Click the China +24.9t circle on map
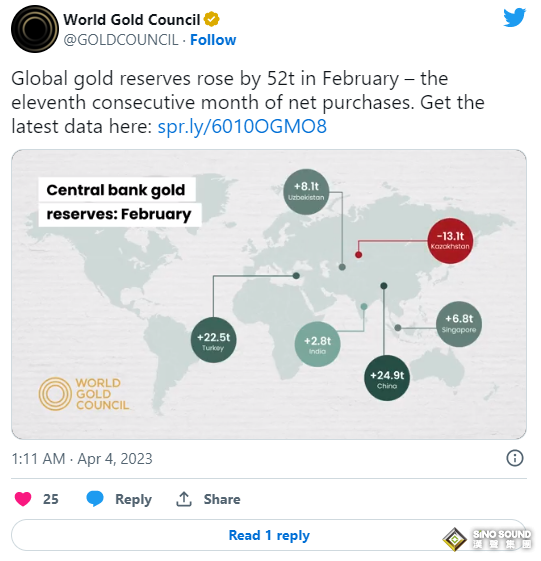 (x=387, y=378)
